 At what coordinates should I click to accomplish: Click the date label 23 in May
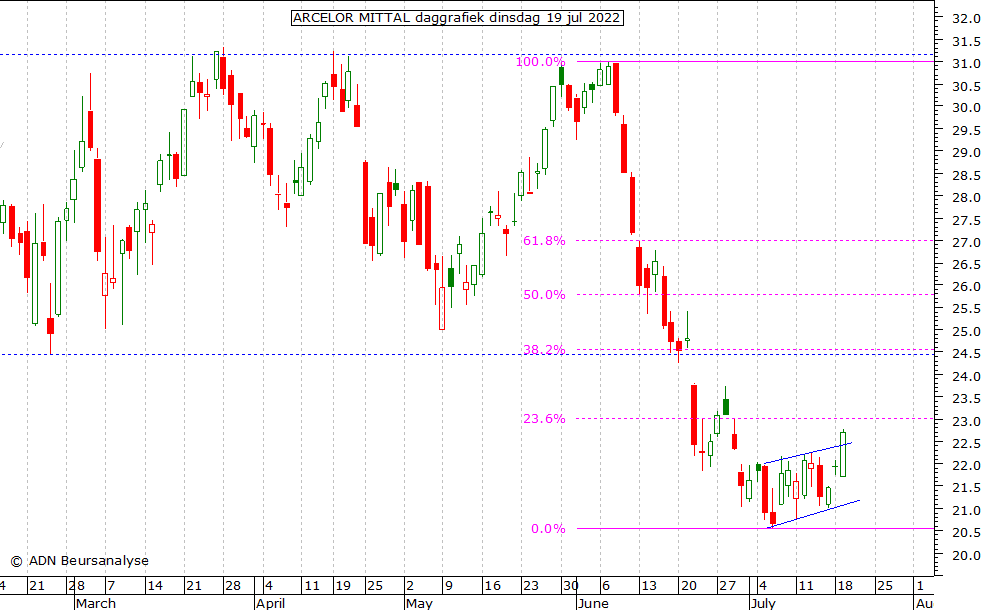pyautogui.click(x=531, y=585)
